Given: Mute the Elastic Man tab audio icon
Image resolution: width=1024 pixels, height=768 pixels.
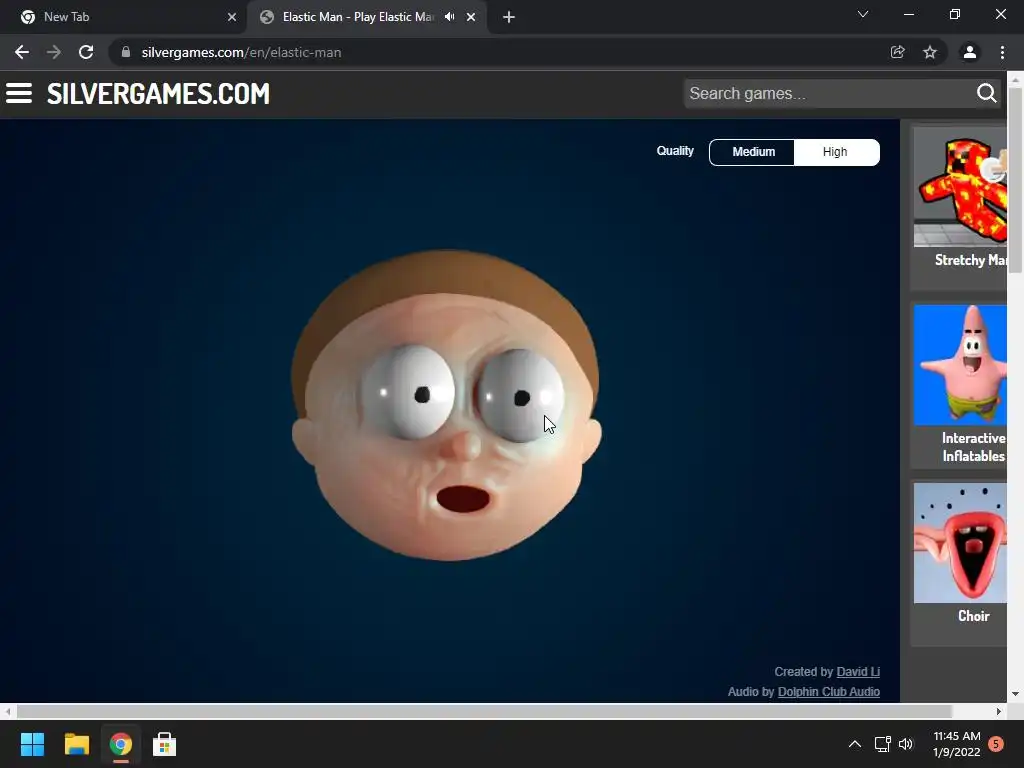Looking at the screenshot, I should pos(449,17).
